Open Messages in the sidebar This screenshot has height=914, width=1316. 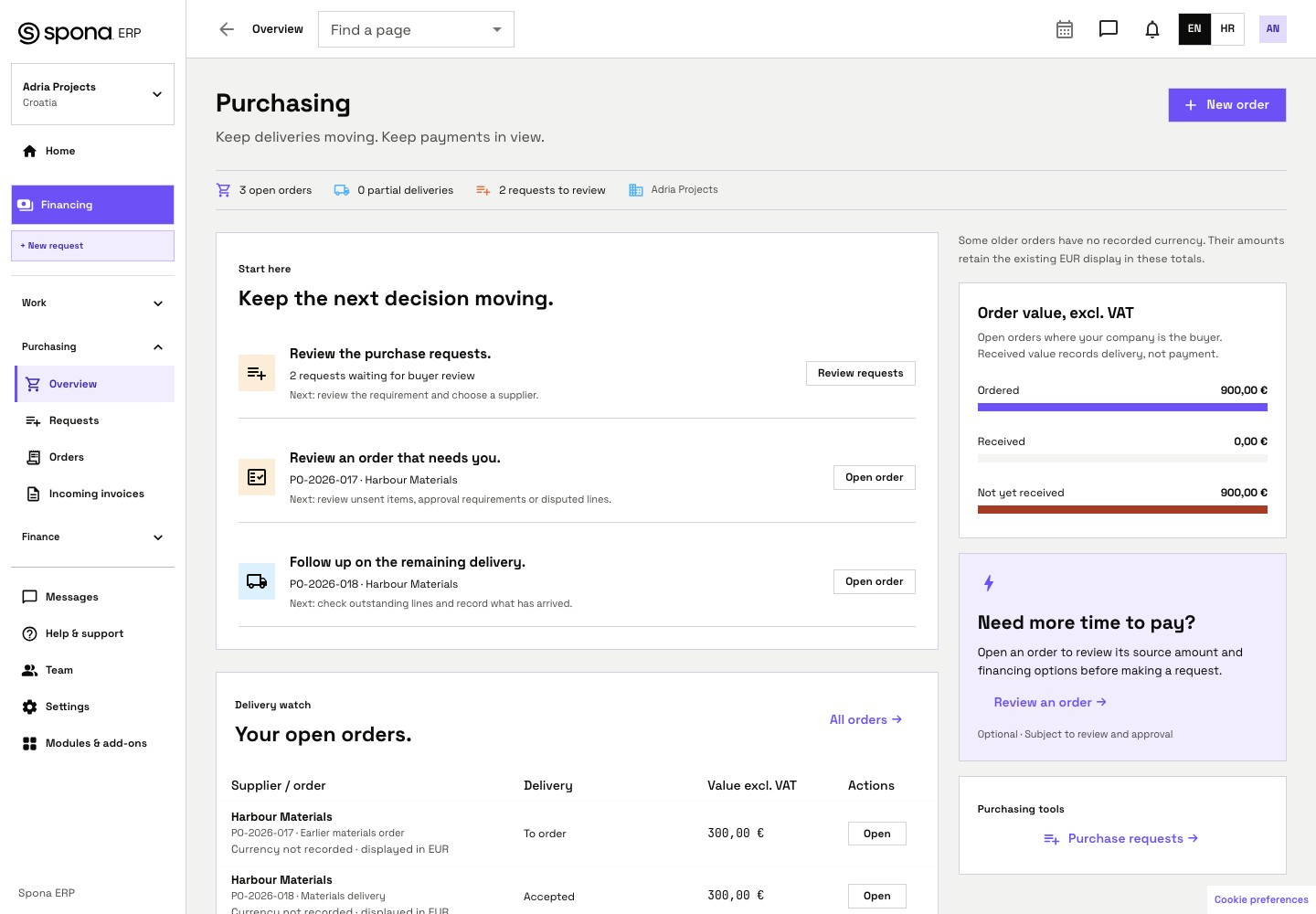pos(92,597)
